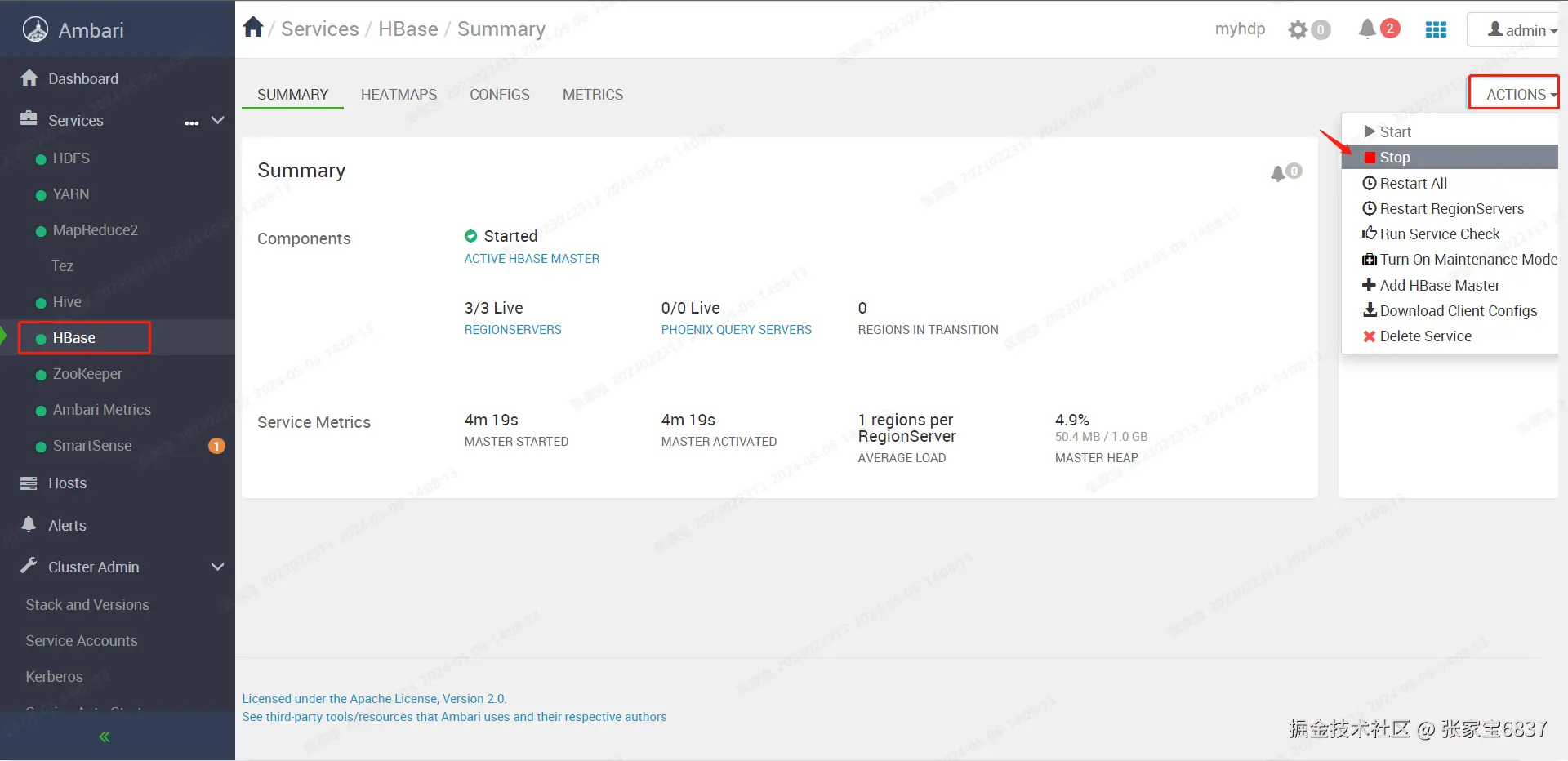
Task: Click the Ambari logo icon
Action: 35,30
